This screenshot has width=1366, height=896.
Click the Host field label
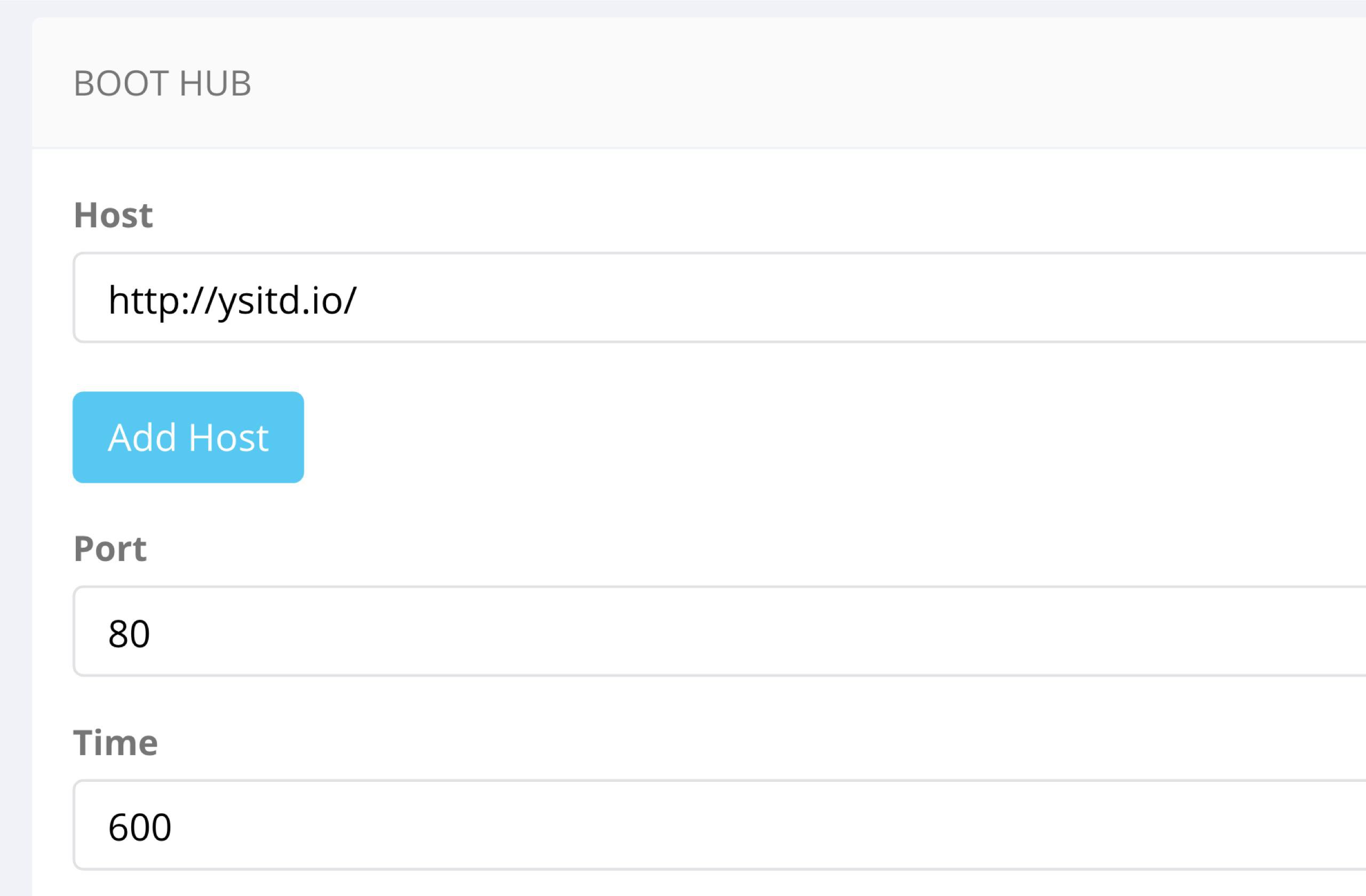(x=113, y=215)
